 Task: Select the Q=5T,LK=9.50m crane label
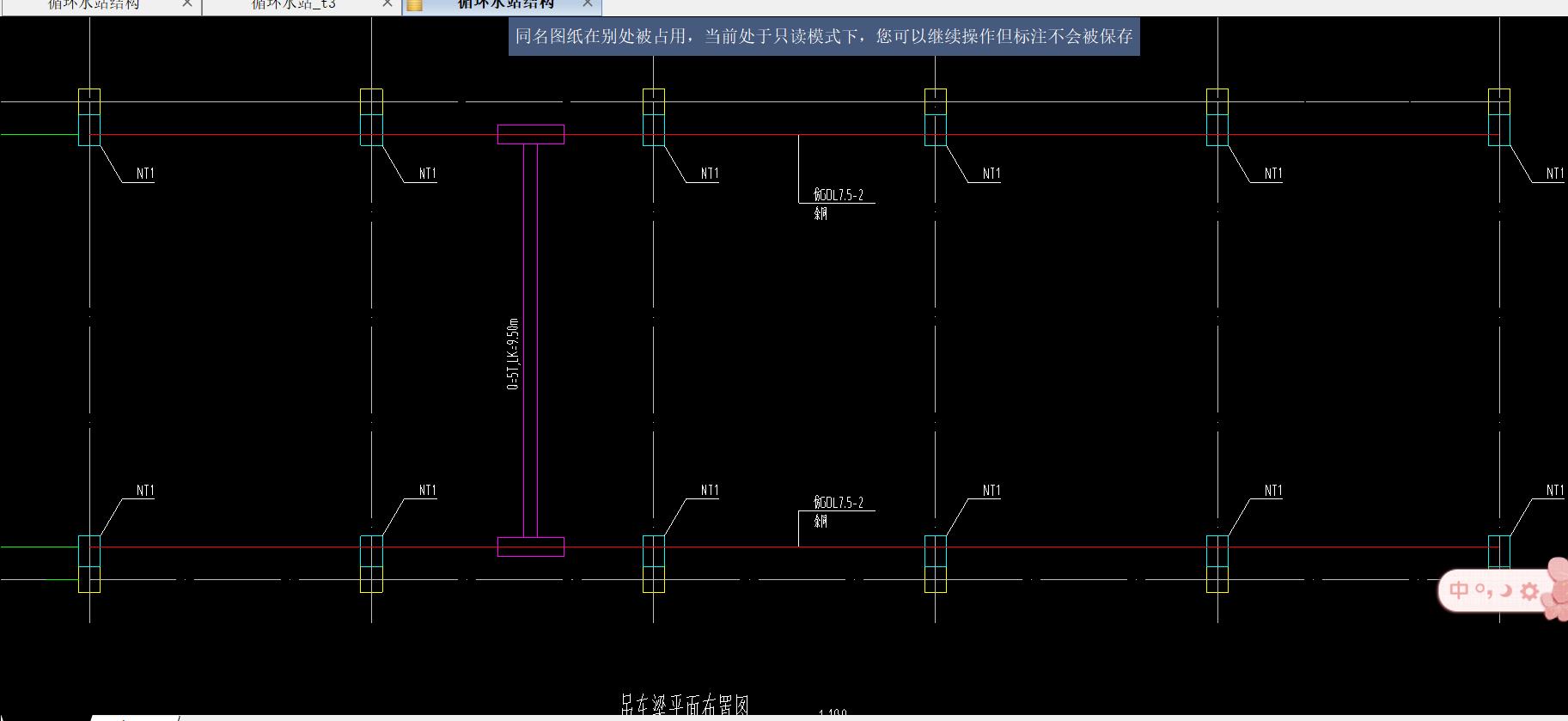tap(513, 353)
